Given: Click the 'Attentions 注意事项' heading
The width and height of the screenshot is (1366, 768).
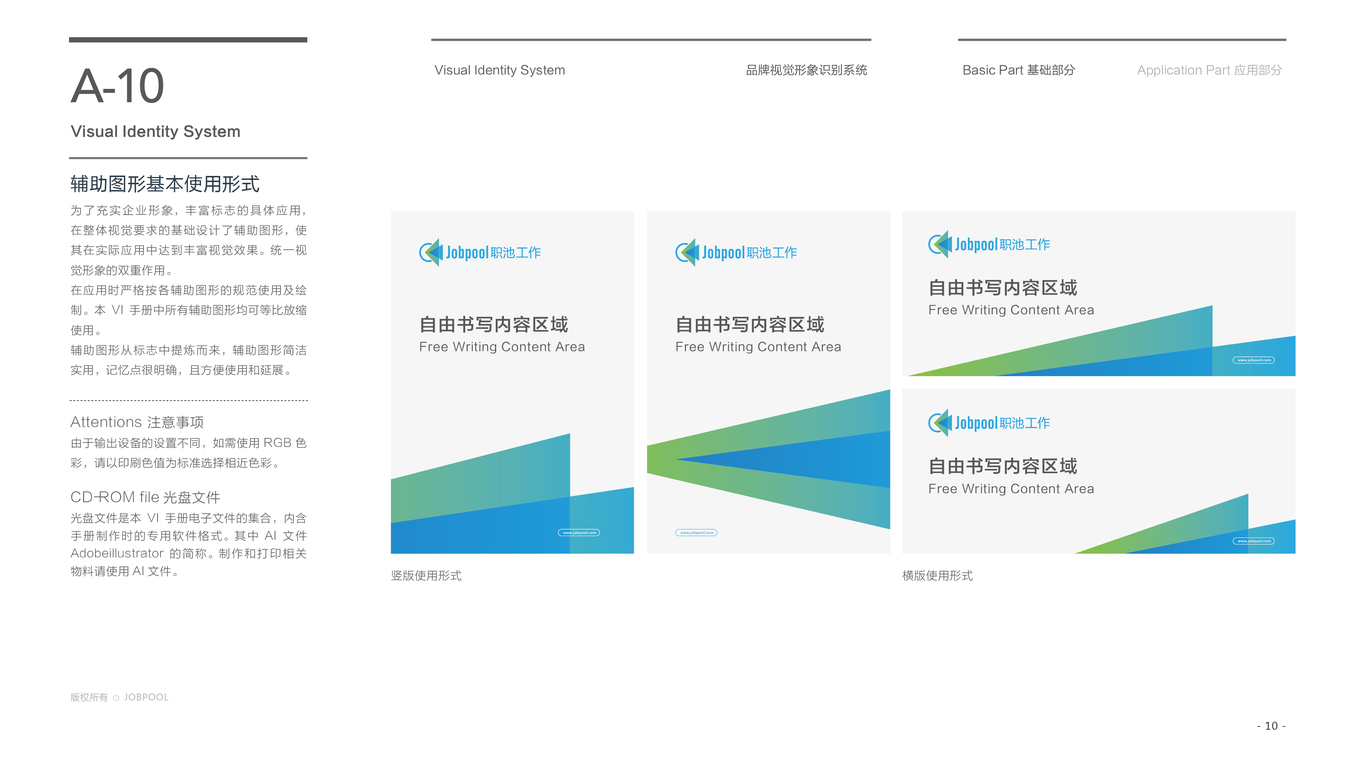Looking at the screenshot, I should coord(137,422).
